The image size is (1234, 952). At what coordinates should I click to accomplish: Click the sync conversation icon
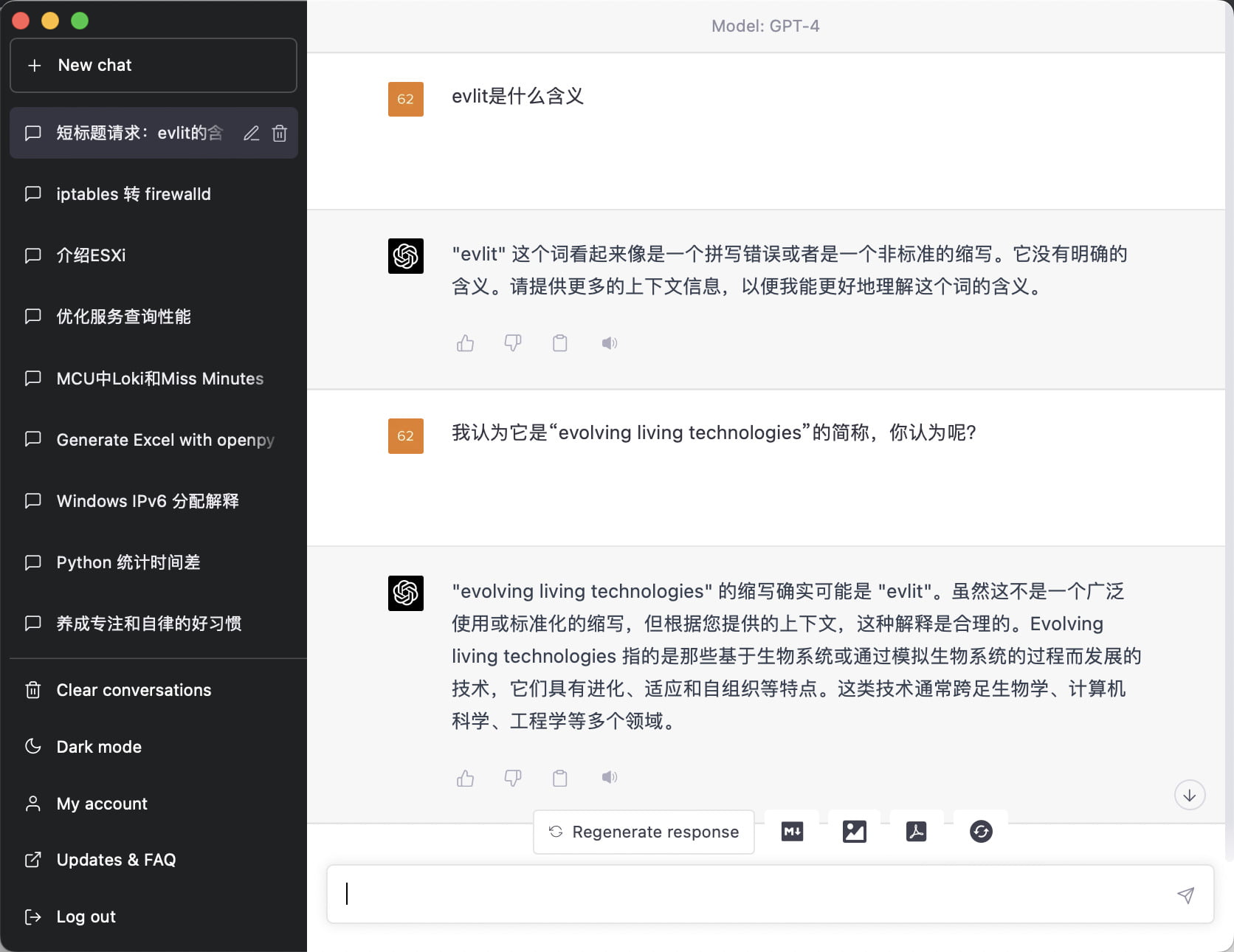coord(980,831)
